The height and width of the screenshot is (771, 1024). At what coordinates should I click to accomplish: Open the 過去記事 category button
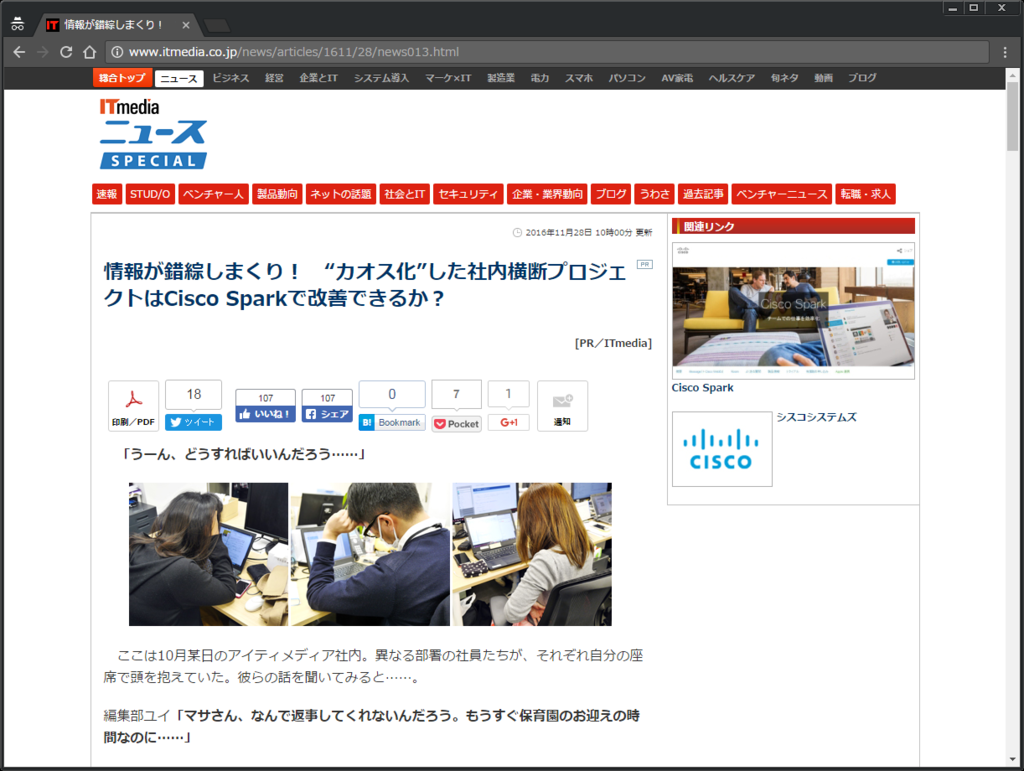point(703,194)
